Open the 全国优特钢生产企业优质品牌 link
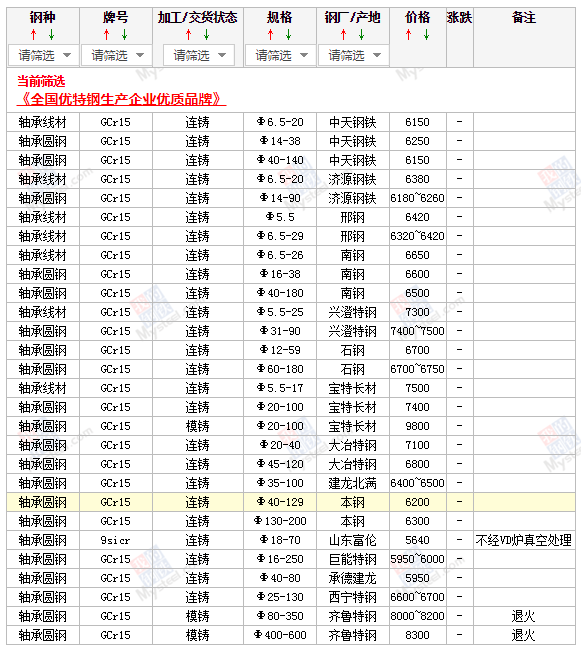The width and height of the screenshot is (581, 649). click(x=121, y=99)
